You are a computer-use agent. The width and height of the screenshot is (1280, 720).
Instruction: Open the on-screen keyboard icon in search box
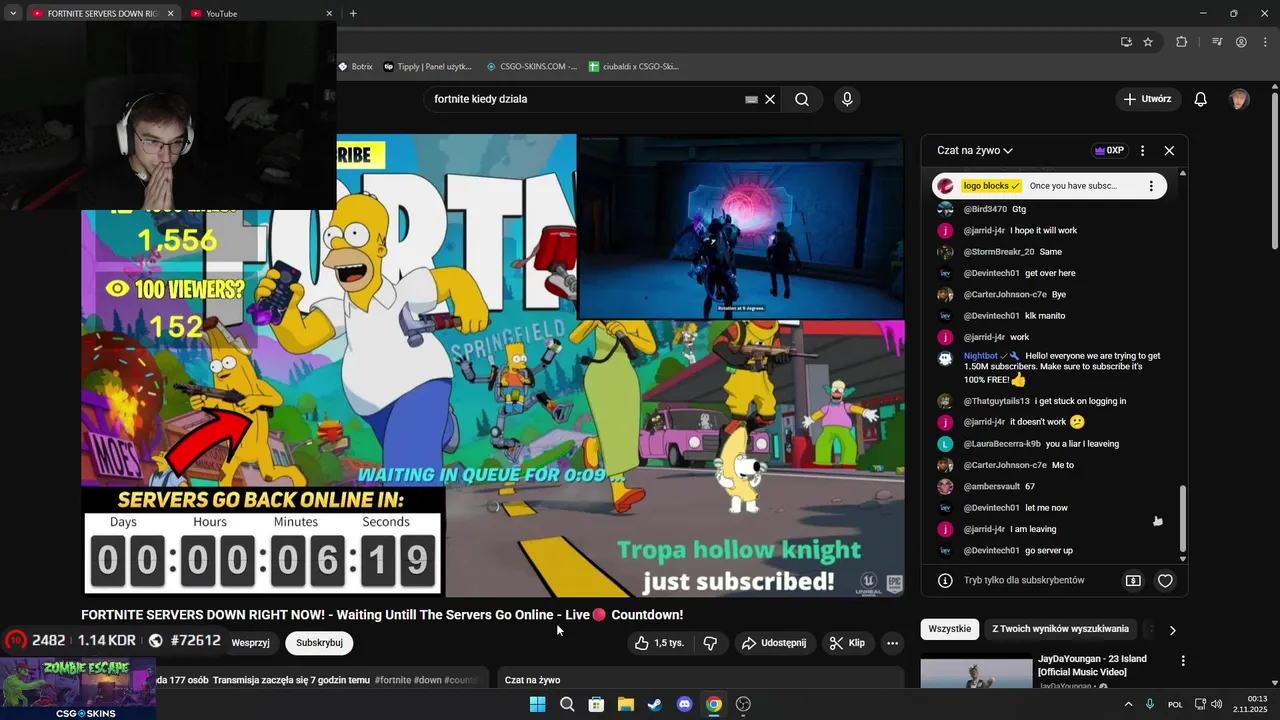tap(751, 99)
